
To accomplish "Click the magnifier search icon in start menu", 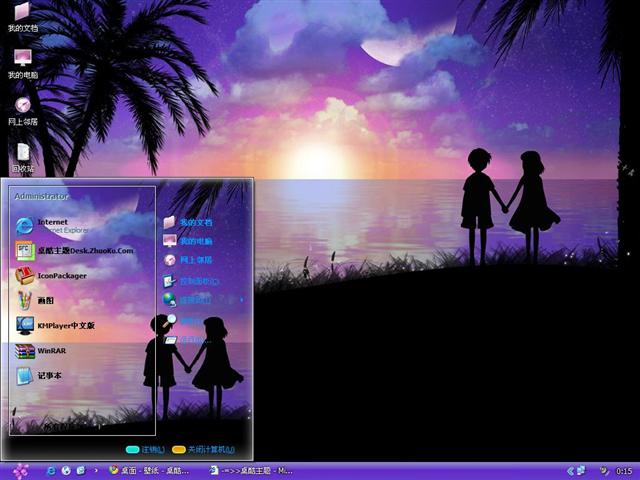I will [x=170, y=320].
